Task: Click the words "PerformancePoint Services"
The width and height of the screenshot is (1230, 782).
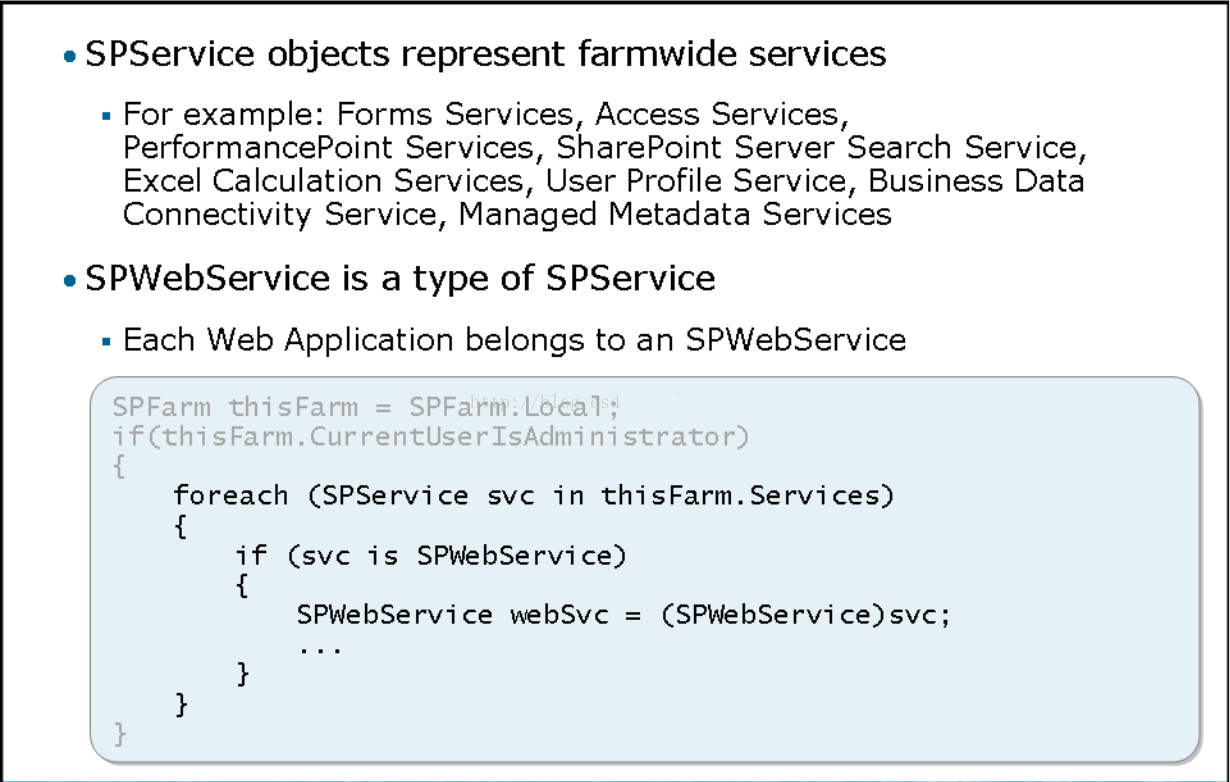Action: pyautogui.click(x=327, y=149)
